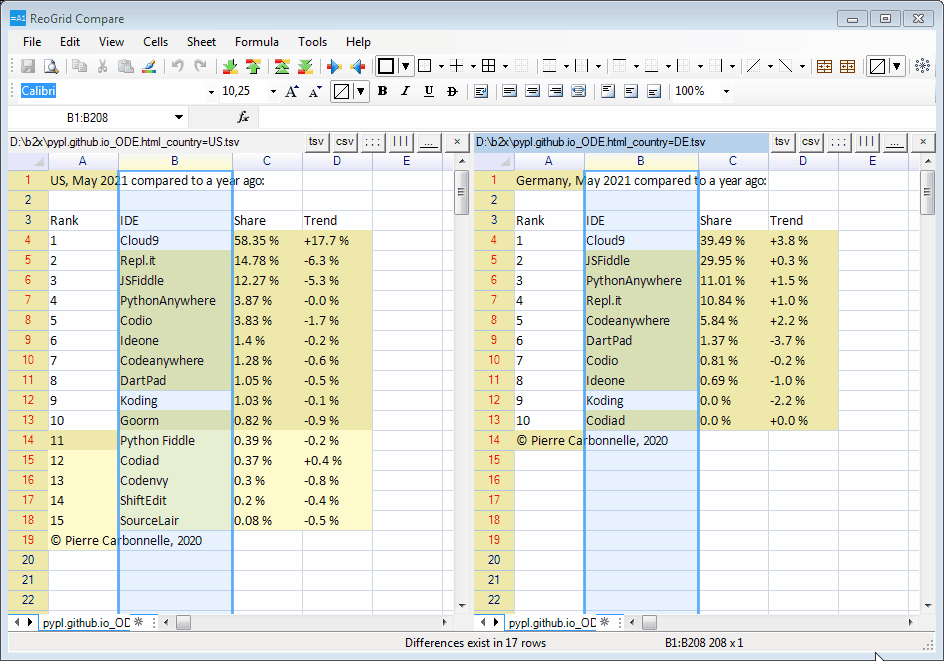
Task: Toggle Underline formatting
Action: pos(429,92)
